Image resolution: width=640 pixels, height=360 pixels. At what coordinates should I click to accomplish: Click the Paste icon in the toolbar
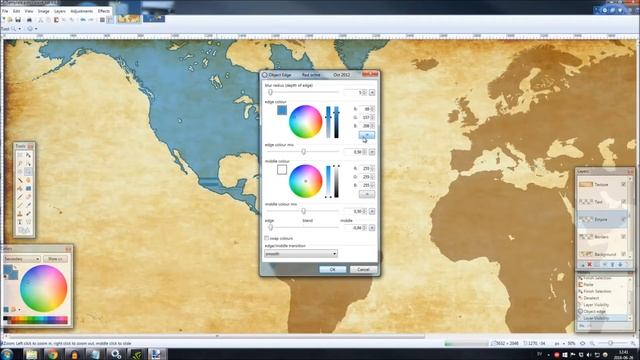pyautogui.click(x=56, y=20)
